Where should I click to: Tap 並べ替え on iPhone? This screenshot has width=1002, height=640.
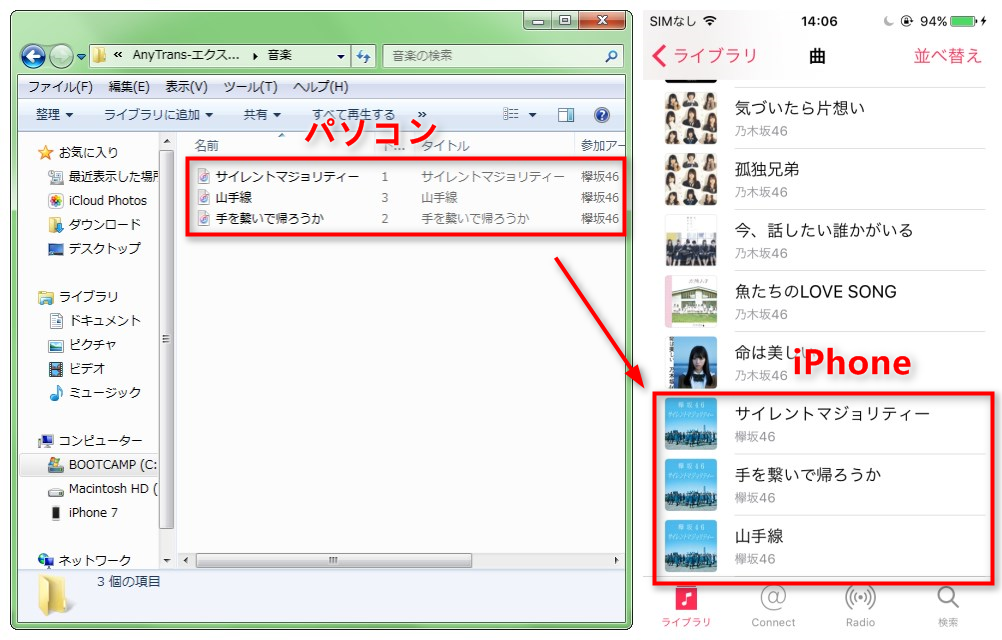coord(947,56)
